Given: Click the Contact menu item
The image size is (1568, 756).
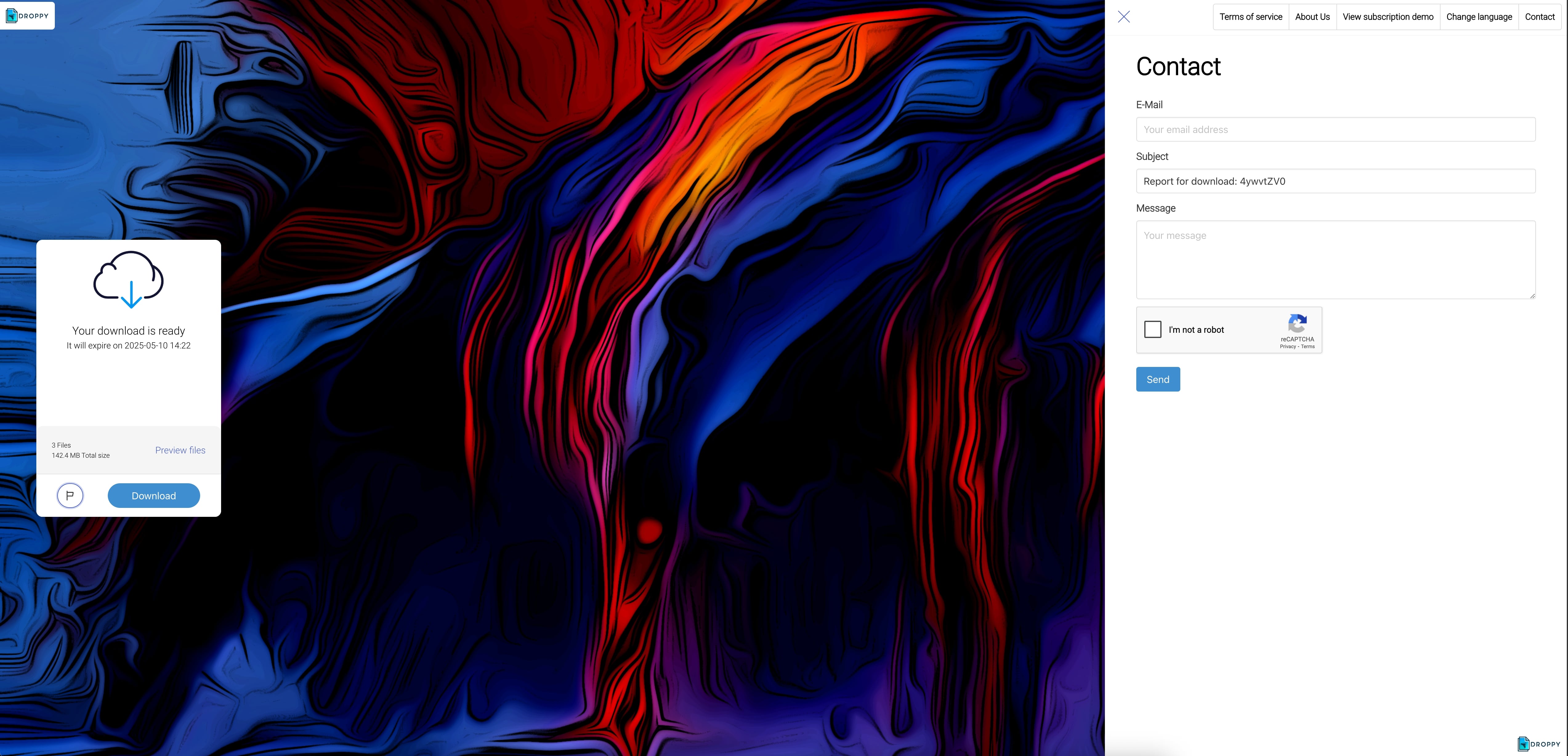Looking at the screenshot, I should (1540, 17).
